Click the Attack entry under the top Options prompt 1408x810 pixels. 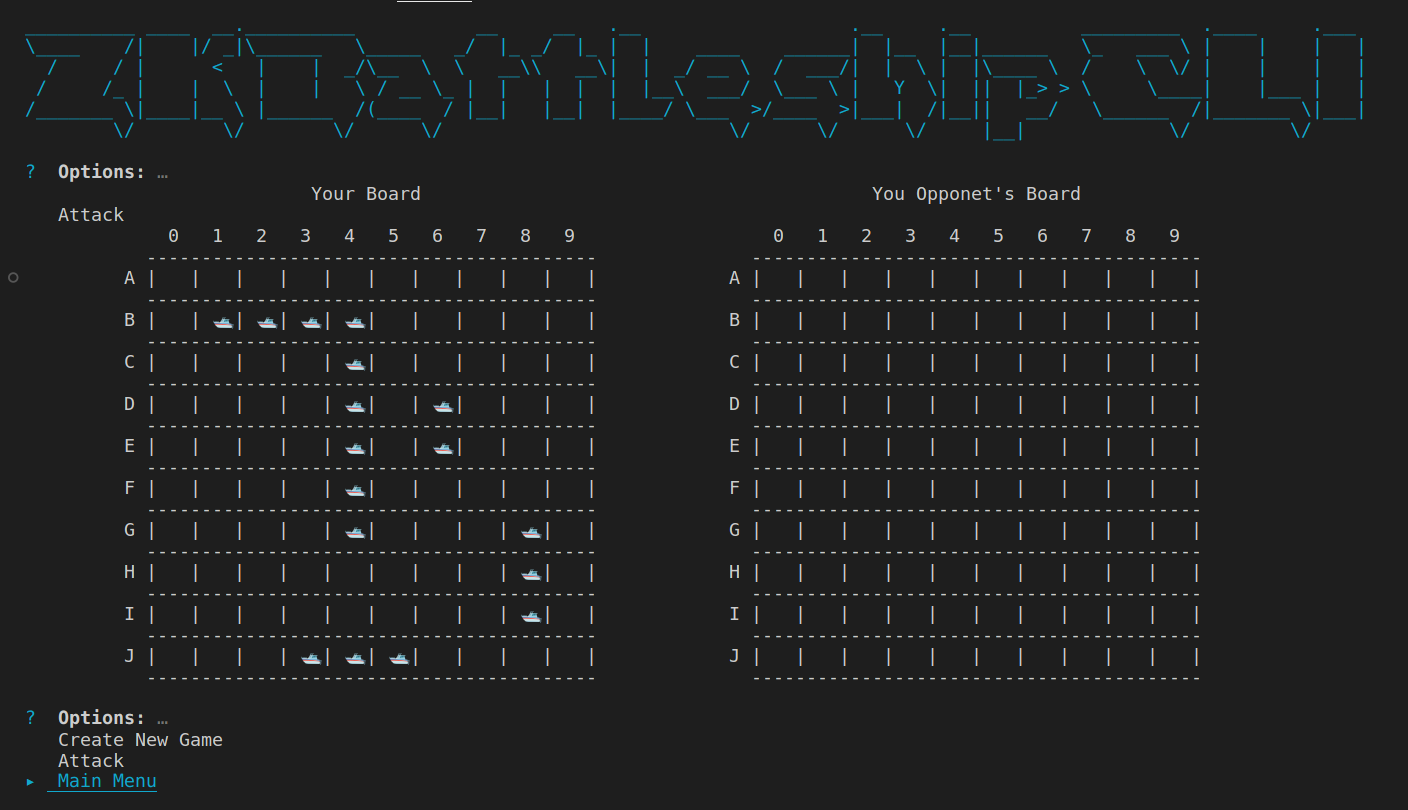click(x=91, y=215)
